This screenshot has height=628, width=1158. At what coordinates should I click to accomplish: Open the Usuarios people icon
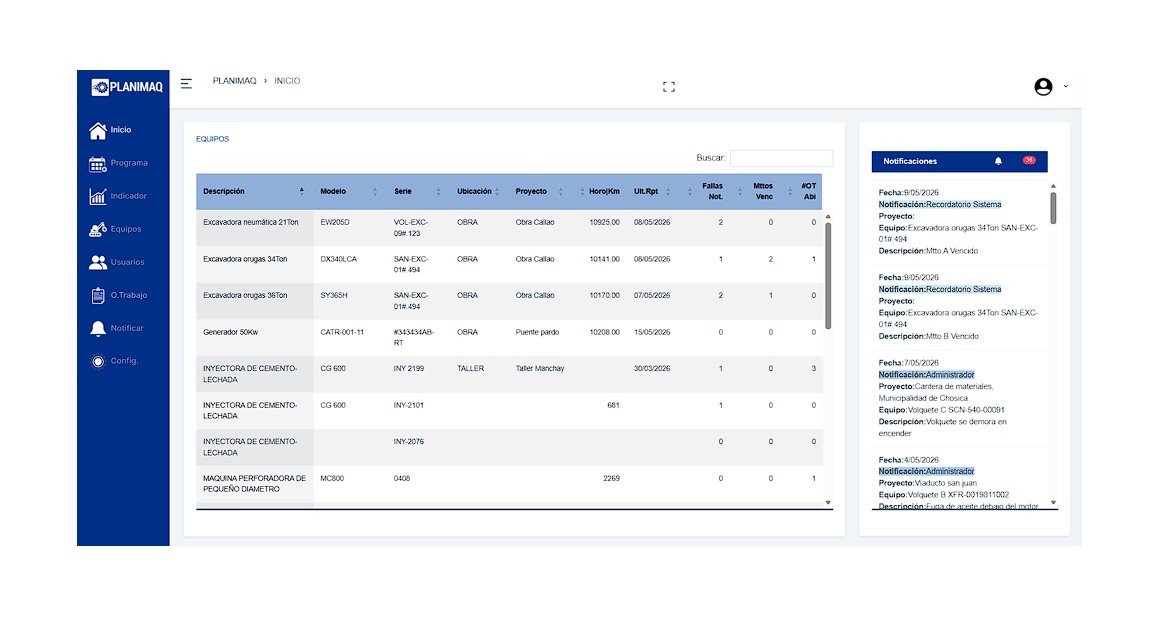click(x=97, y=262)
